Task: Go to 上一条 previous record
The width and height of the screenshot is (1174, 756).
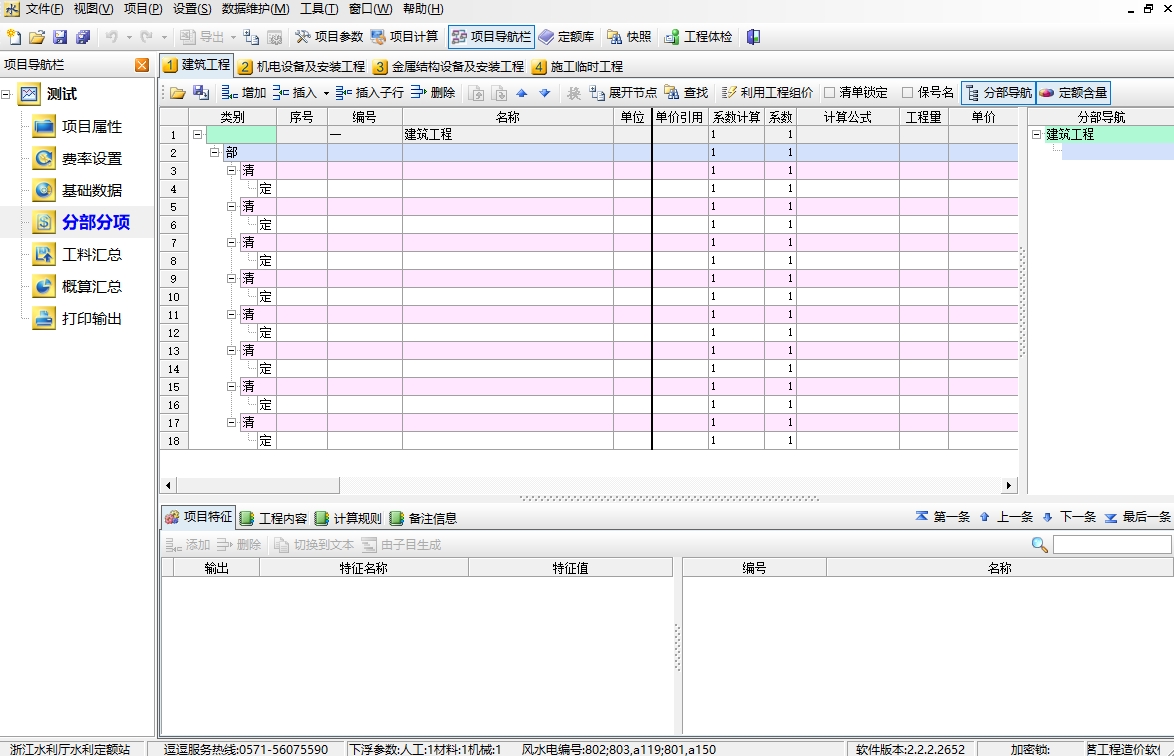Action: 1006,516
